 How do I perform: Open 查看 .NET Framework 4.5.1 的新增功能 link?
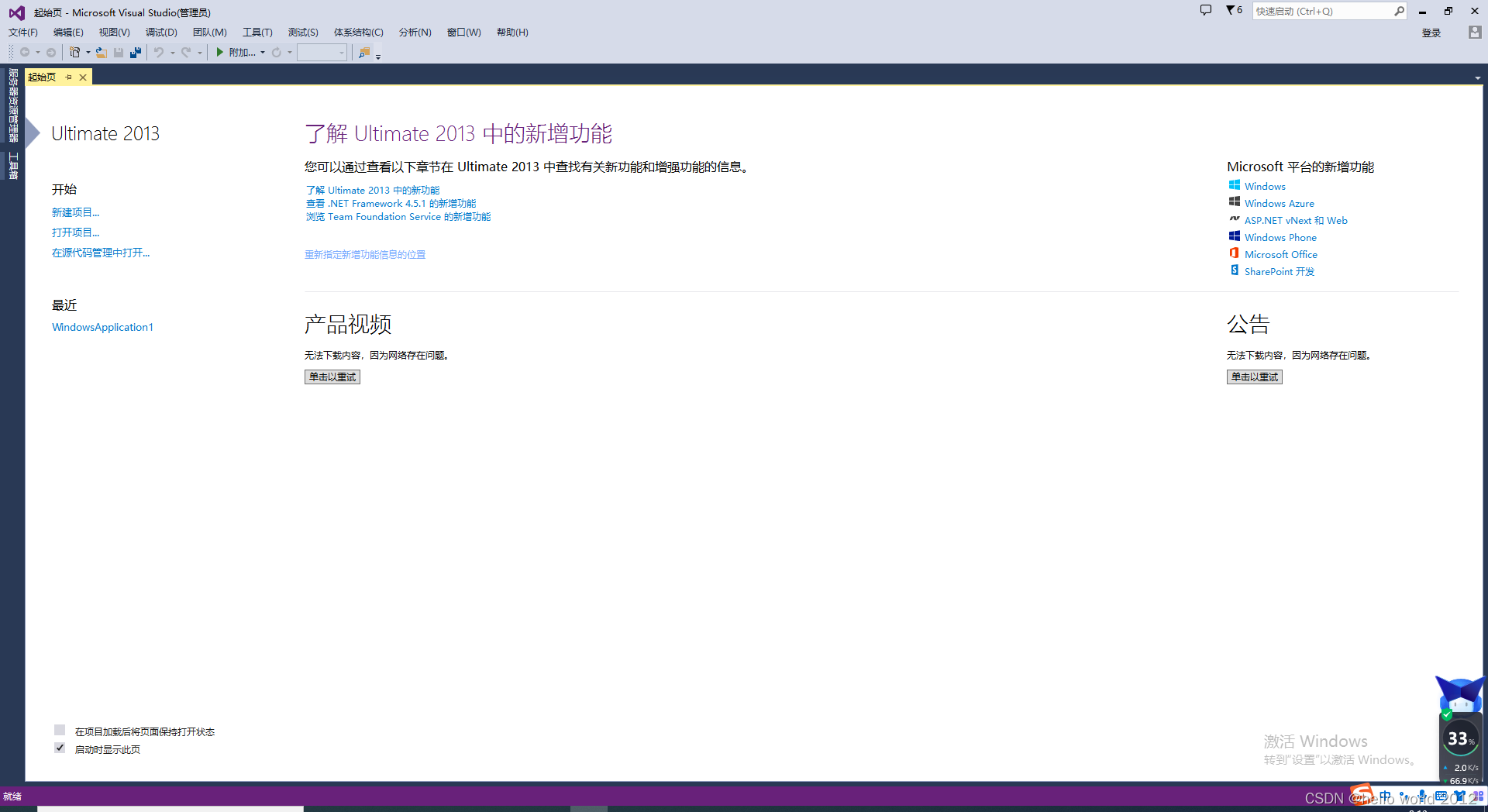tap(391, 203)
